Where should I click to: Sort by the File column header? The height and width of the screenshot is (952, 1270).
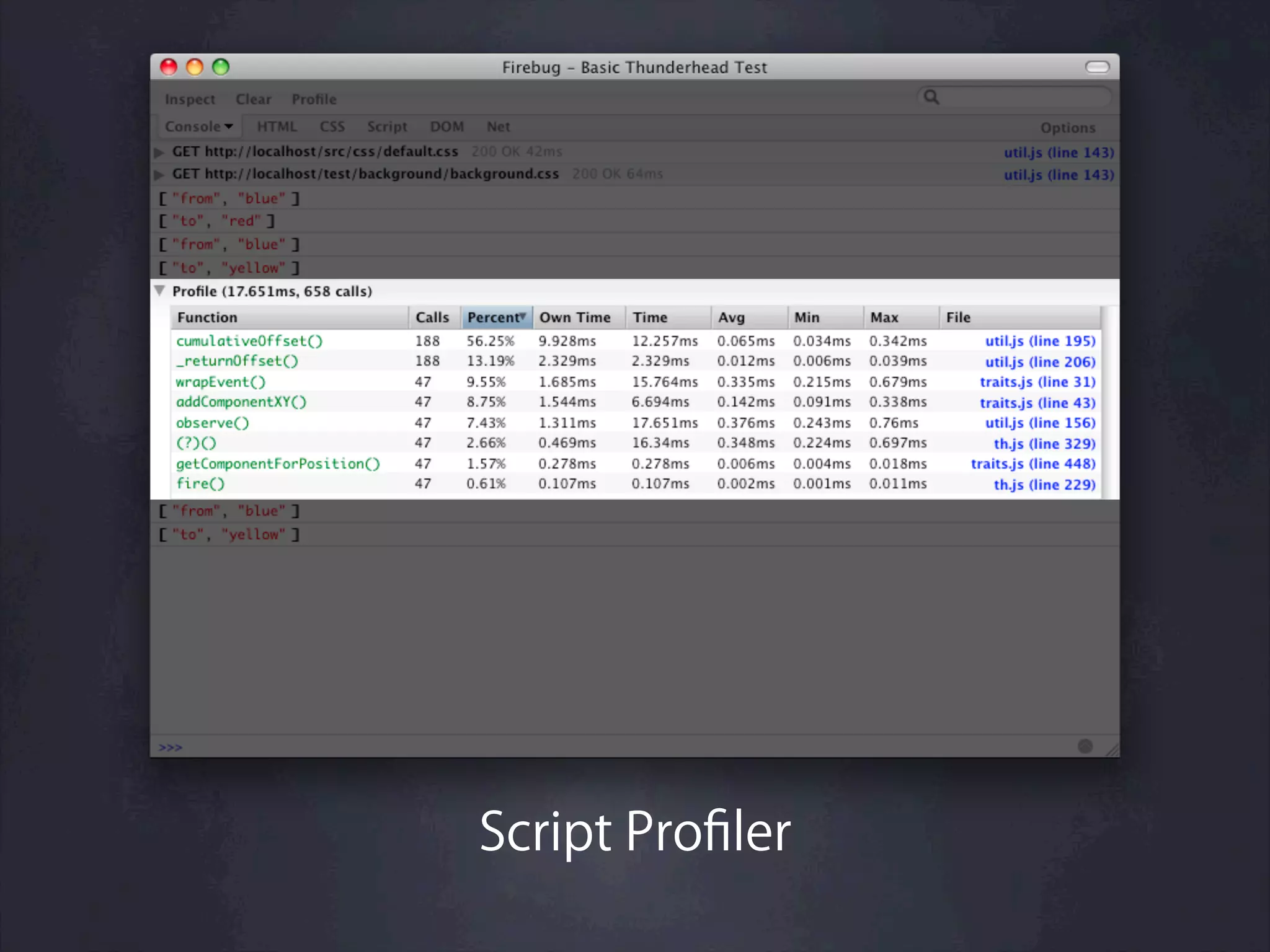click(1019, 317)
